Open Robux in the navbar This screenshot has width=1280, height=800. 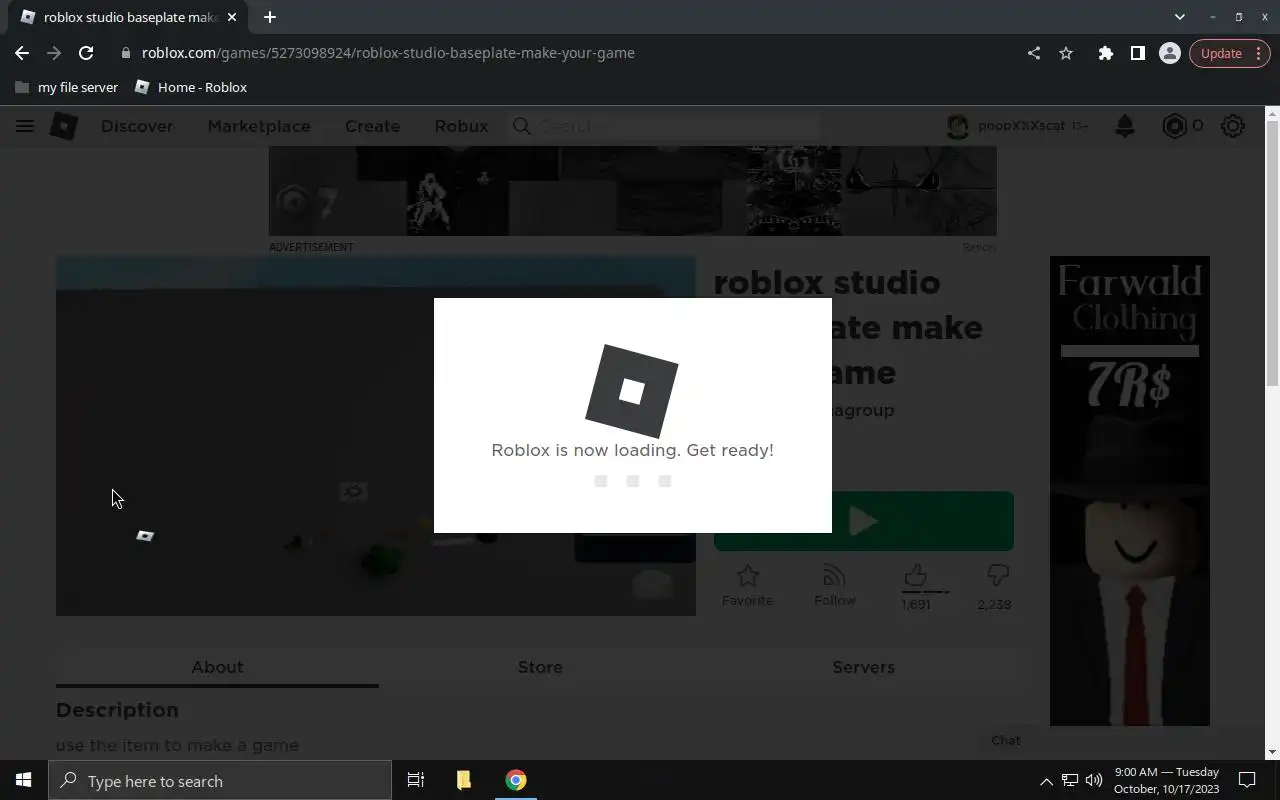(x=461, y=126)
